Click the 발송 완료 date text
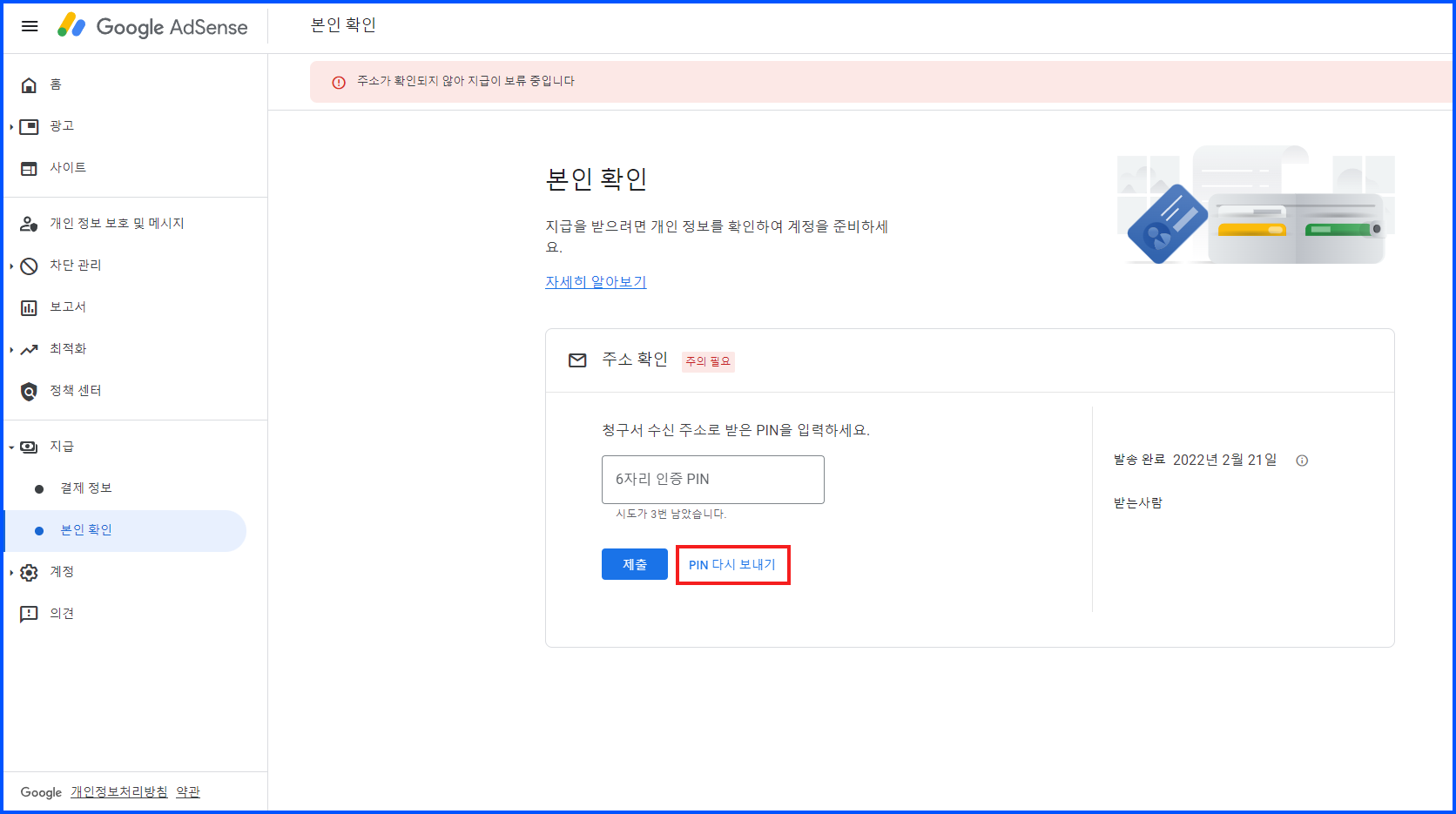Image resolution: width=1456 pixels, height=814 pixels. [1196, 460]
